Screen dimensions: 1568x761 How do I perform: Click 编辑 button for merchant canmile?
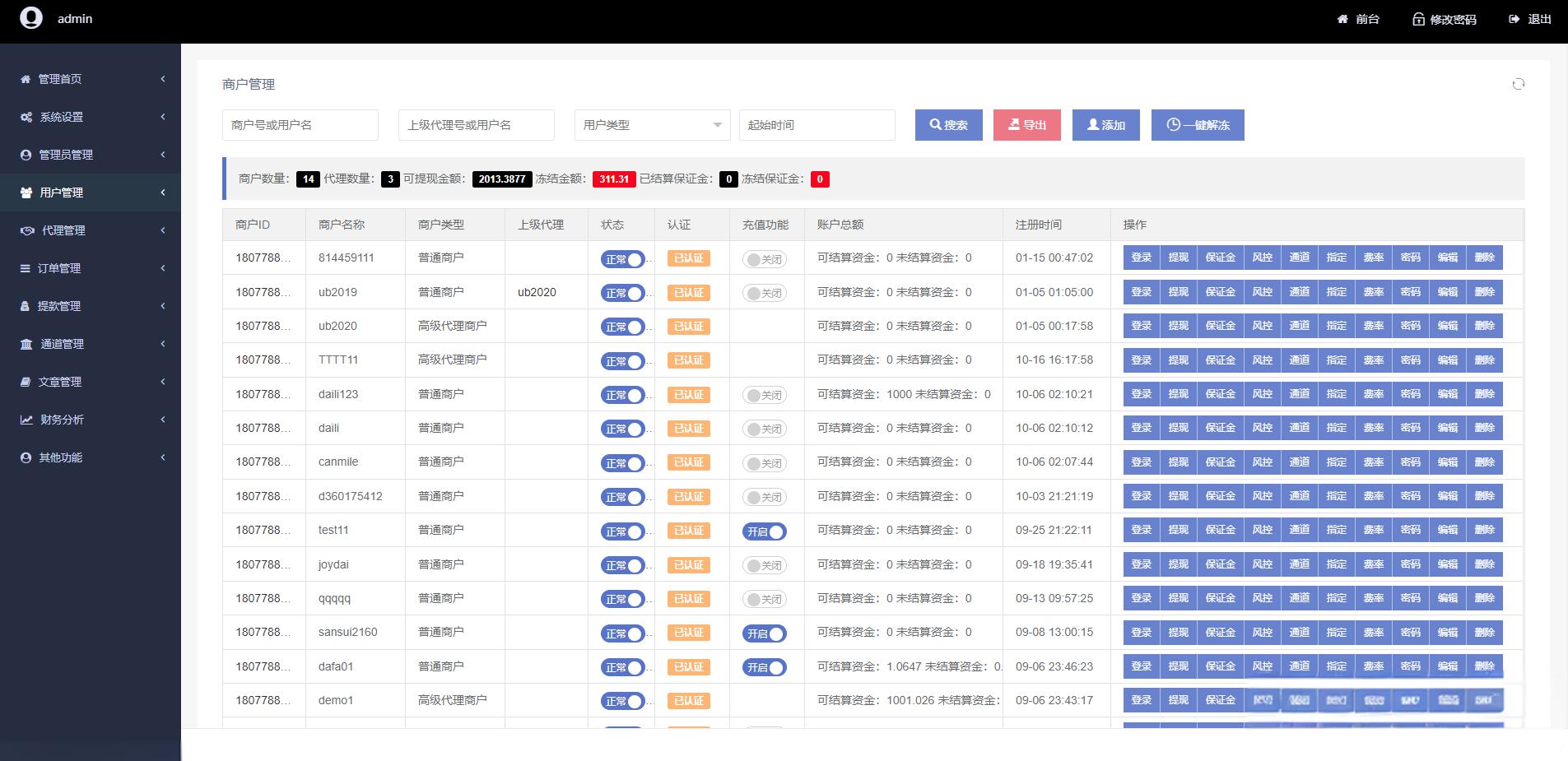coord(1448,462)
